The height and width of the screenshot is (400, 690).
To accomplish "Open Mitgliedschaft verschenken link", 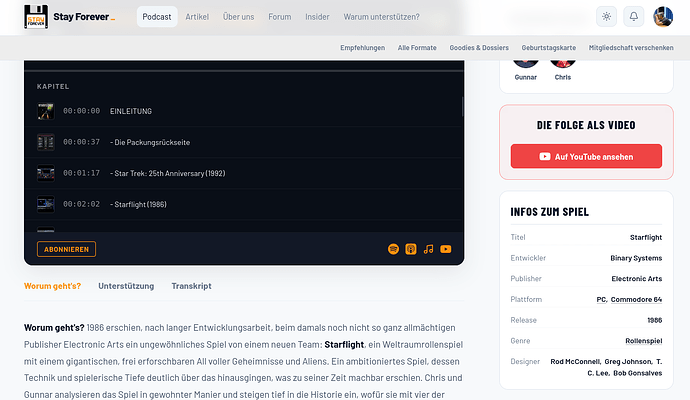I will click(631, 48).
